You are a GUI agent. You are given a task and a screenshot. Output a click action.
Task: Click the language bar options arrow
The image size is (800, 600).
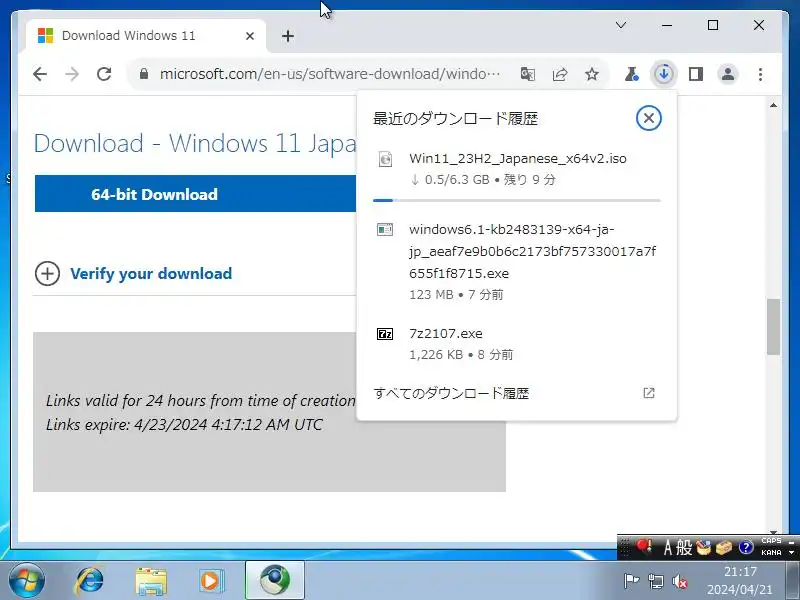pos(791,553)
